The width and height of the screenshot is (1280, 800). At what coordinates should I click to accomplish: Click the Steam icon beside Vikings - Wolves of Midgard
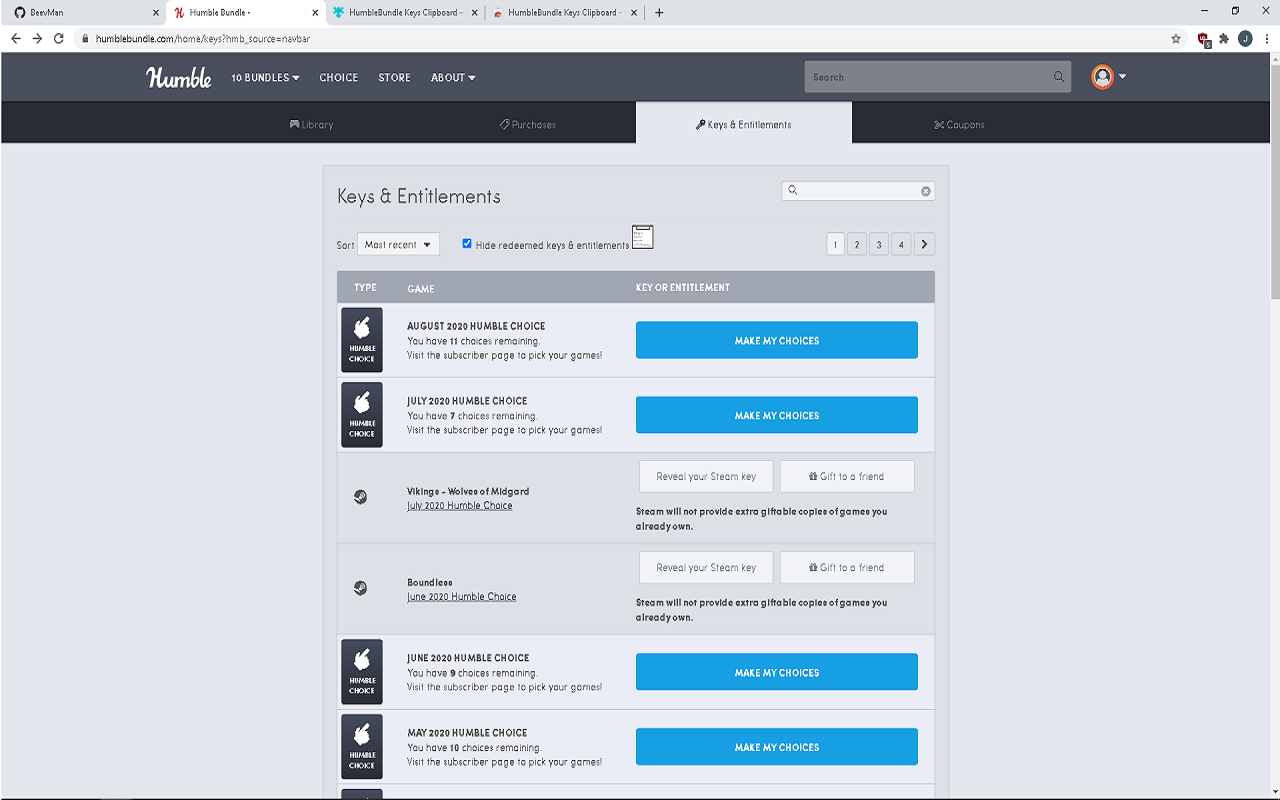click(361, 497)
